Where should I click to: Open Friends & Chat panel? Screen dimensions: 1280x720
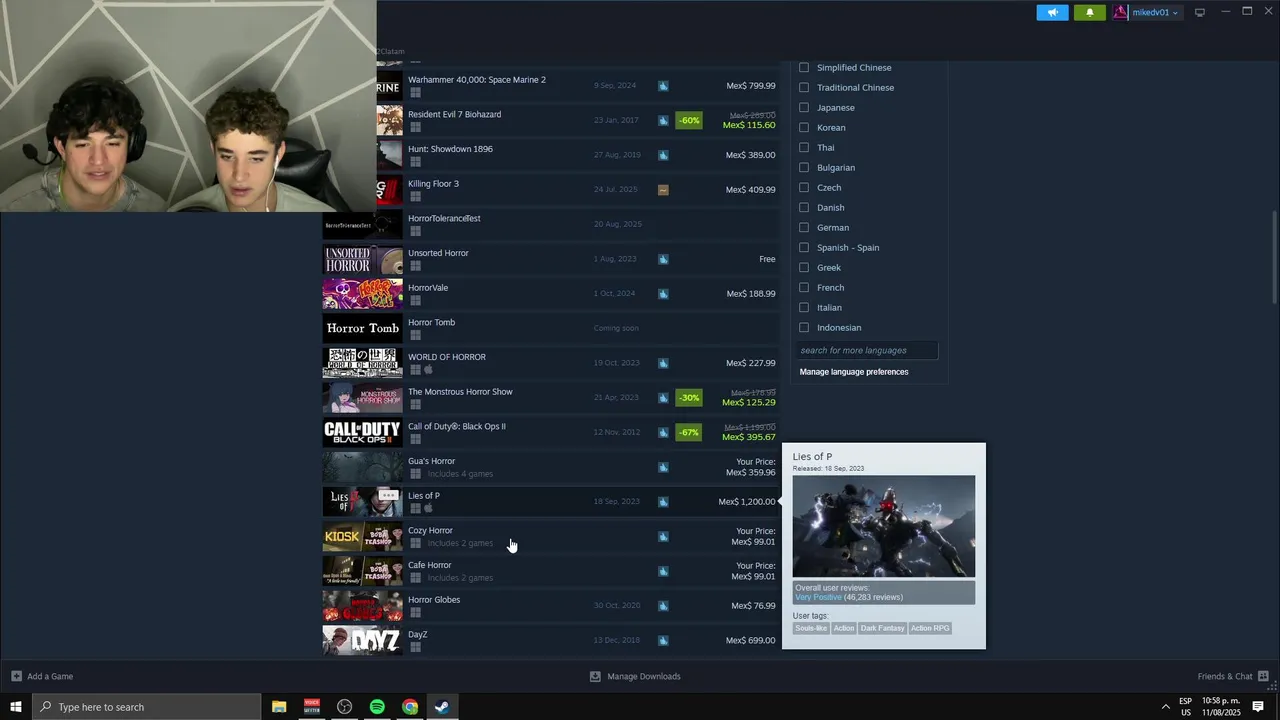(x=1233, y=676)
